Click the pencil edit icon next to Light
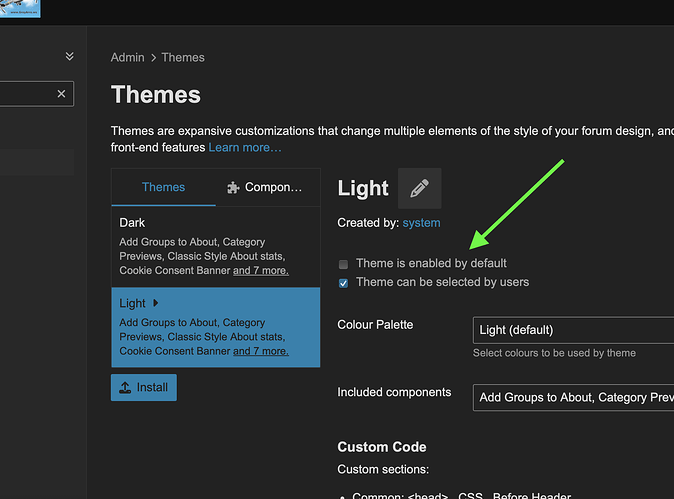This screenshot has width=674, height=499. [420, 188]
